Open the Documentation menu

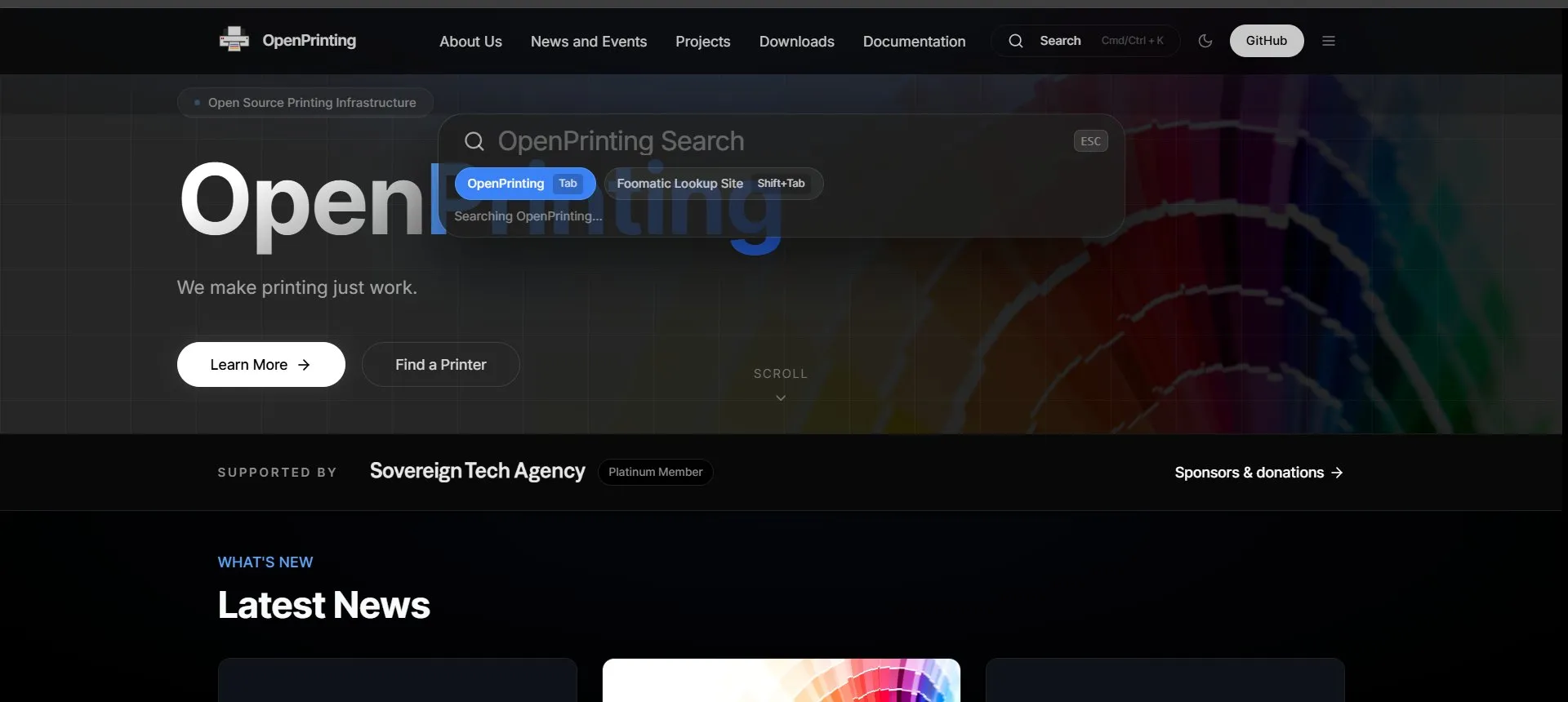click(x=914, y=42)
